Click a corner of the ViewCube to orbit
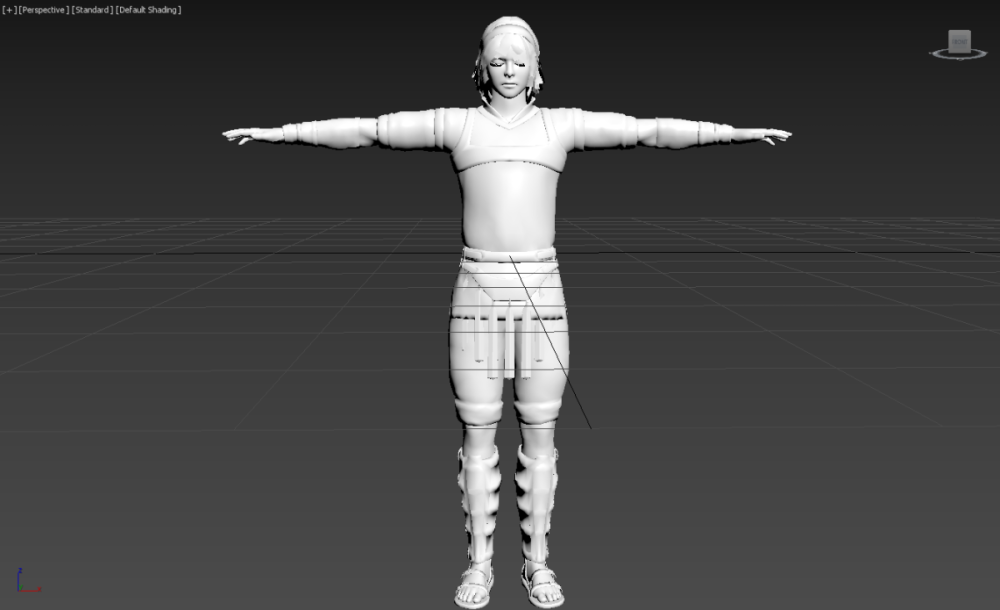The image size is (1000, 610). click(971, 30)
